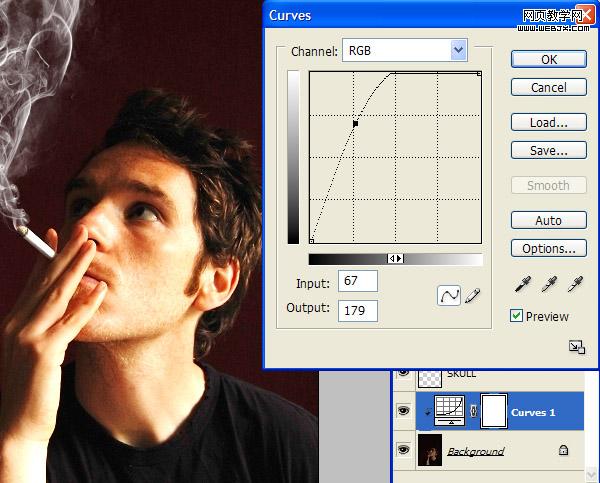This screenshot has width=600, height=483.
Task: Select the curve point edit tool
Action: [449, 295]
